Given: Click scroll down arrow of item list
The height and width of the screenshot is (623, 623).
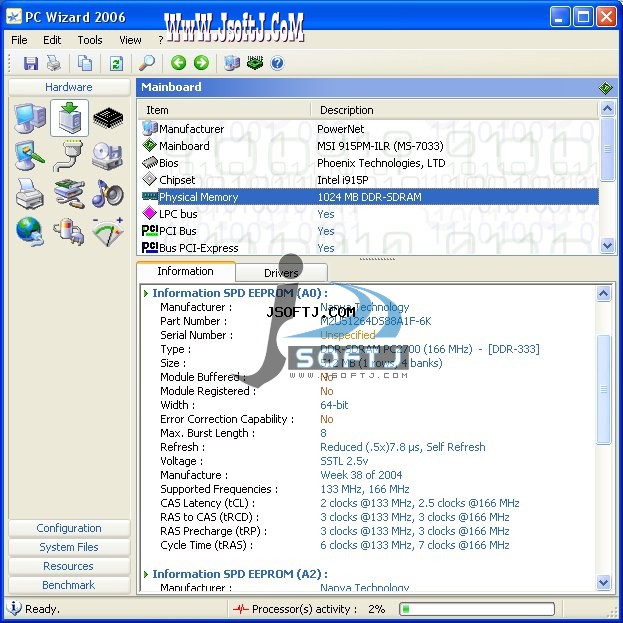Looking at the screenshot, I should tap(607, 246).
